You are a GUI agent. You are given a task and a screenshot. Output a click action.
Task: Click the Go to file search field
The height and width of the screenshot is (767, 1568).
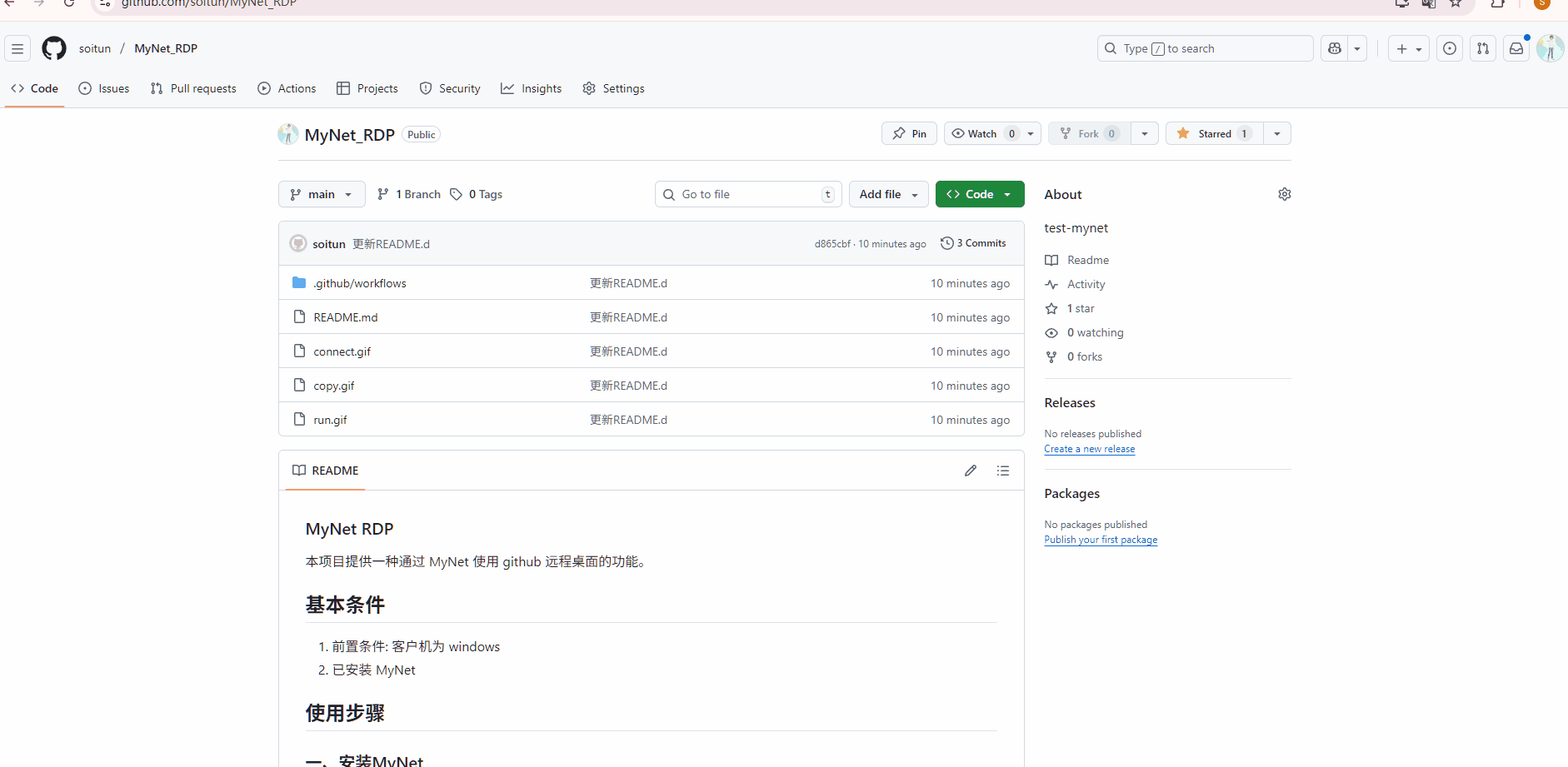click(747, 194)
